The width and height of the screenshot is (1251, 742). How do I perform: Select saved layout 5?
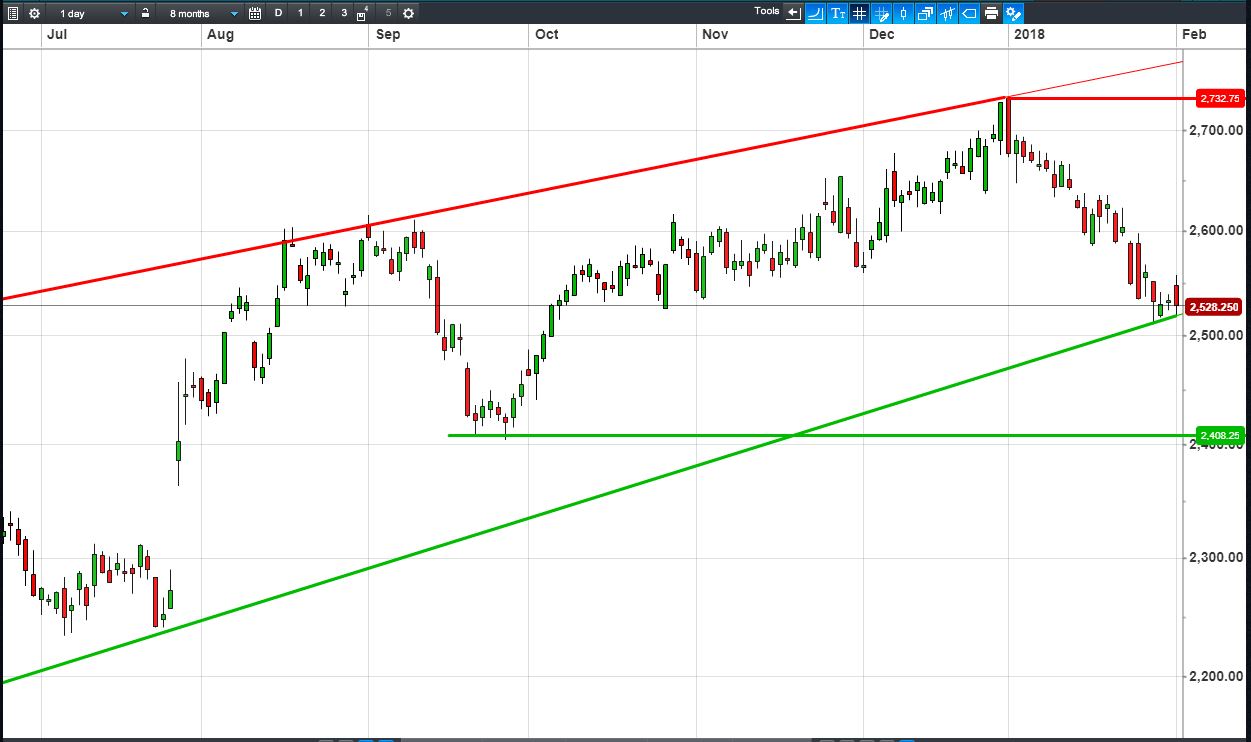tap(388, 13)
